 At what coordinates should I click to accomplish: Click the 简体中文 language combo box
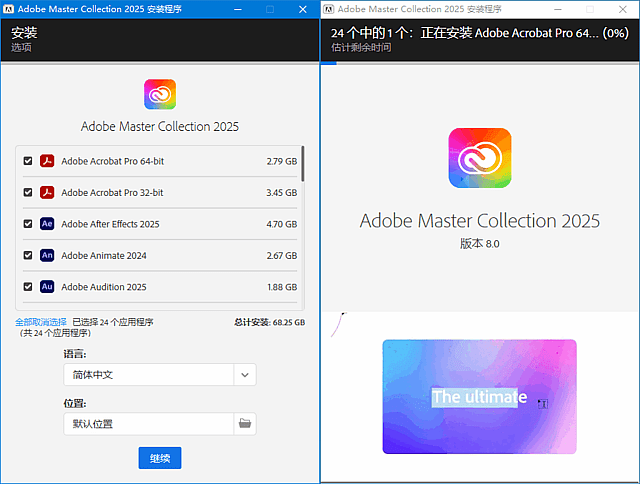[160, 375]
